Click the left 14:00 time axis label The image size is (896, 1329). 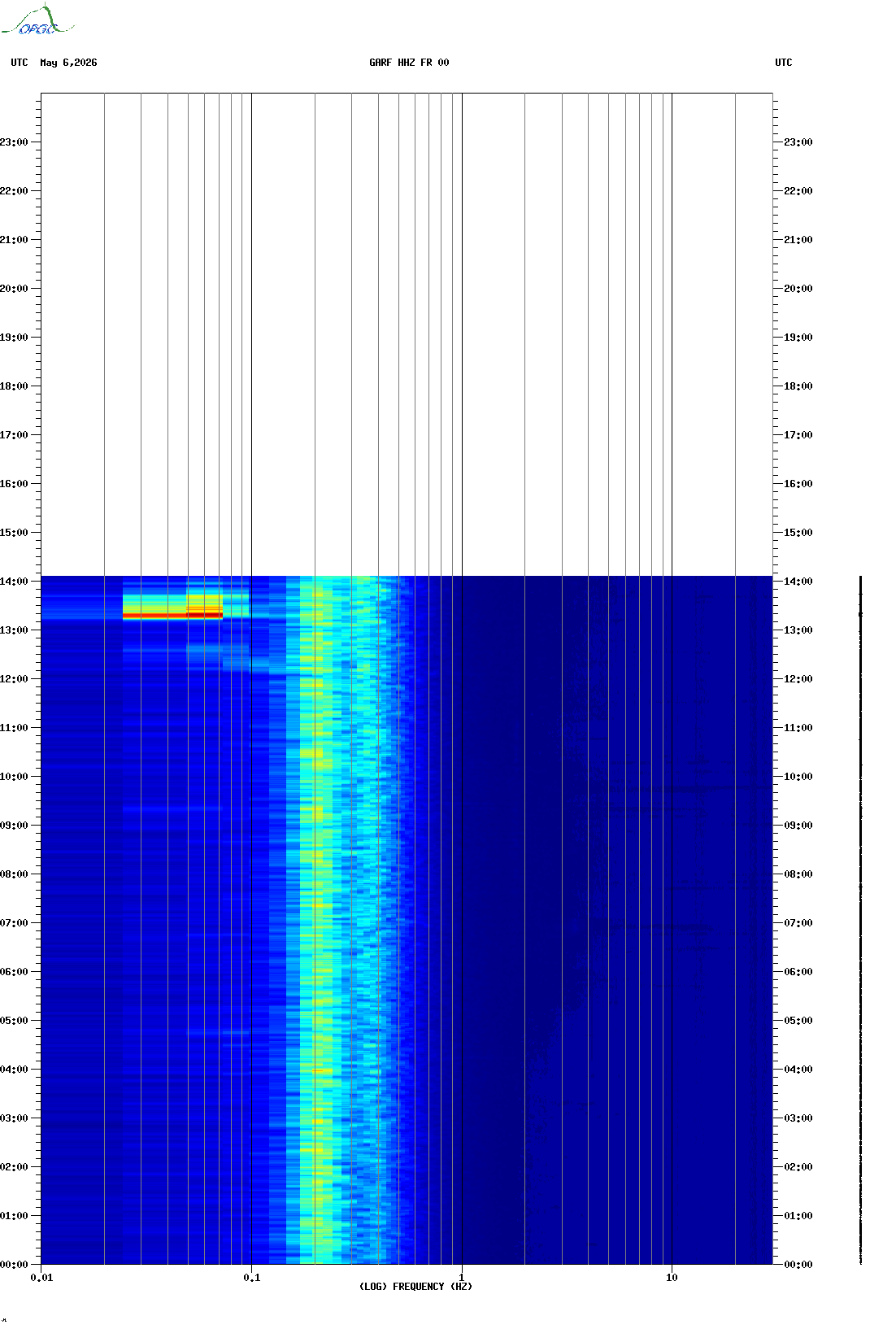[14, 582]
